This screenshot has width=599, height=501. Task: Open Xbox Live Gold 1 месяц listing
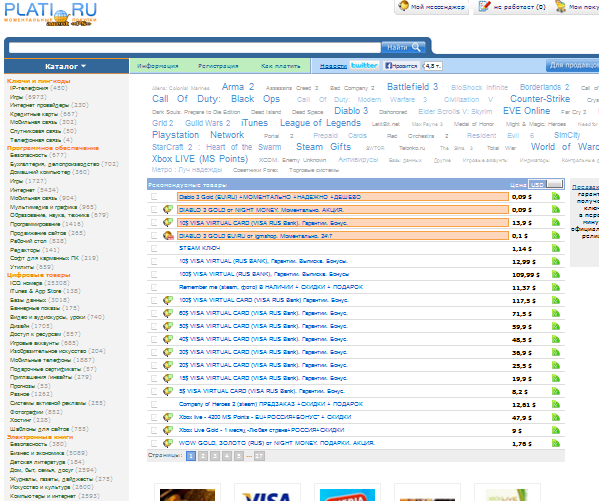(x=262, y=430)
